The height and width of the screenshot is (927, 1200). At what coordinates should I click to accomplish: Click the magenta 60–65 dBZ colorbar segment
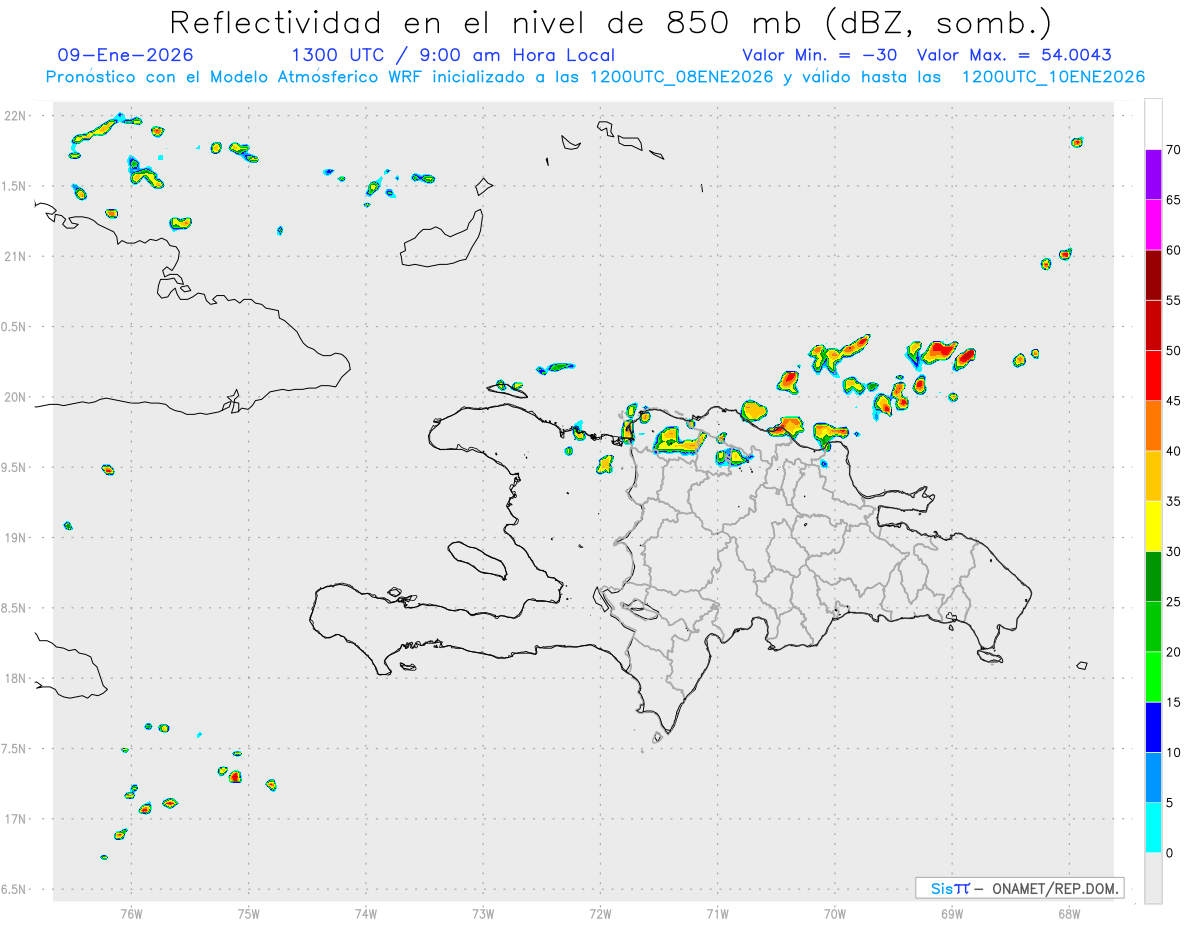pyautogui.click(x=1153, y=225)
